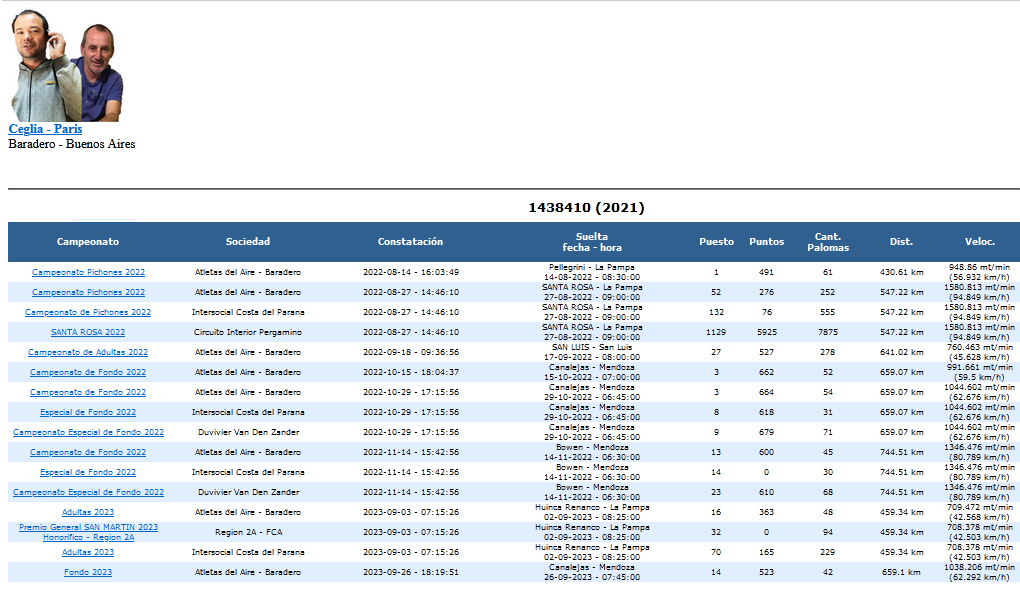Click the Veloc. column header
This screenshot has width=1020, height=592.
point(979,242)
